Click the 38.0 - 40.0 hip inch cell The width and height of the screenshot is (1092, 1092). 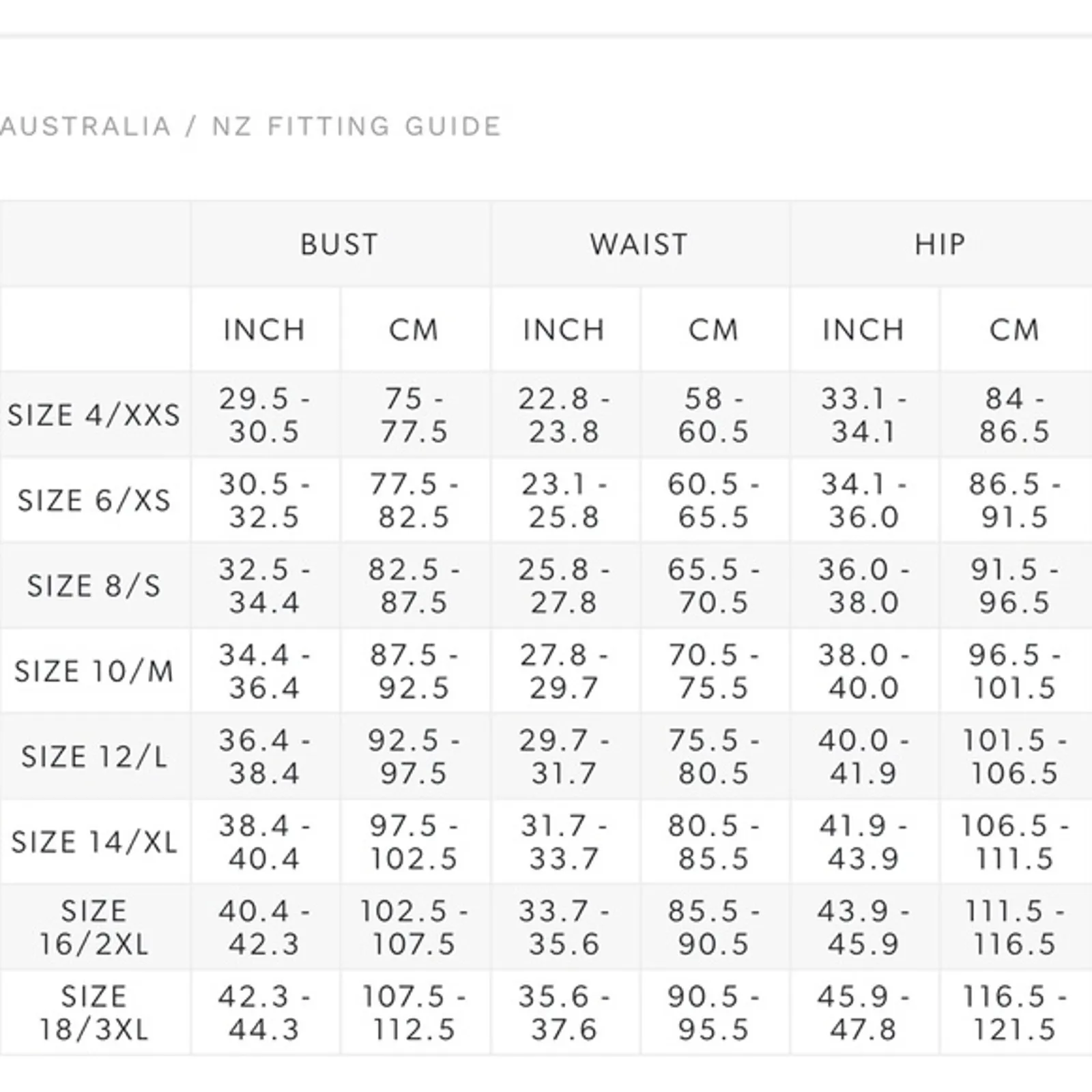pyautogui.click(x=863, y=671)
